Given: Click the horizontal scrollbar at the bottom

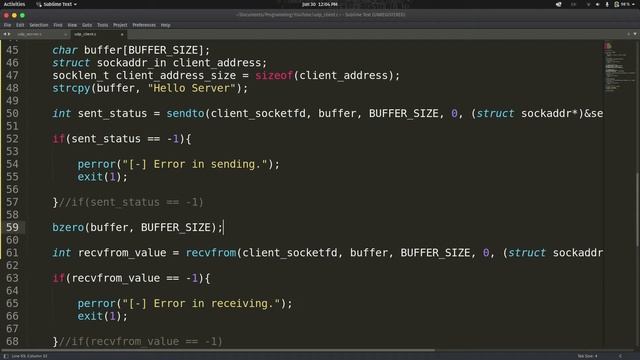Looking at the screenshot, I should tap(218, 350).
